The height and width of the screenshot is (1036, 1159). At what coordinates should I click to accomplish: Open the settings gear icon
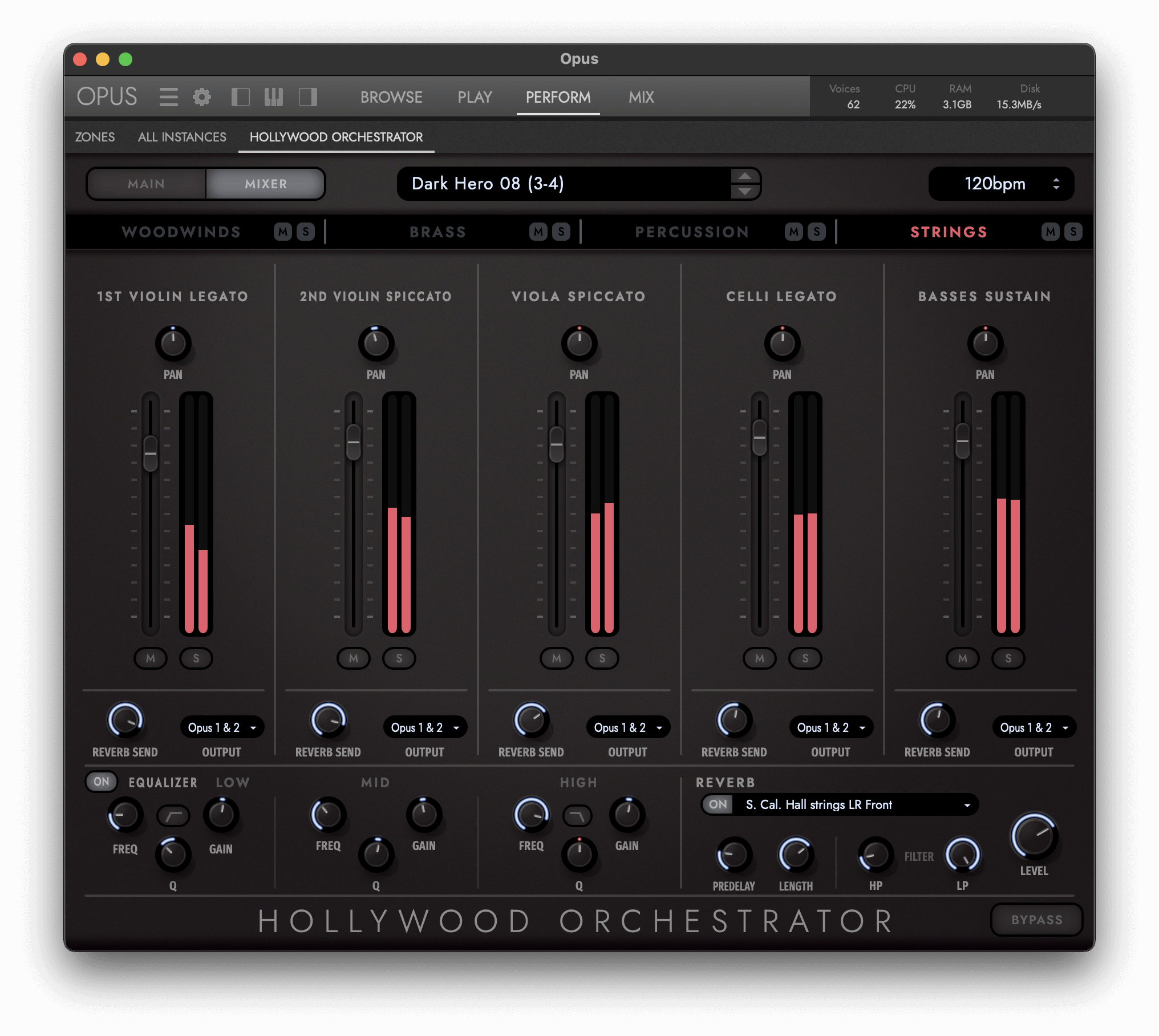pyautogui.click(x=201, y=97)
